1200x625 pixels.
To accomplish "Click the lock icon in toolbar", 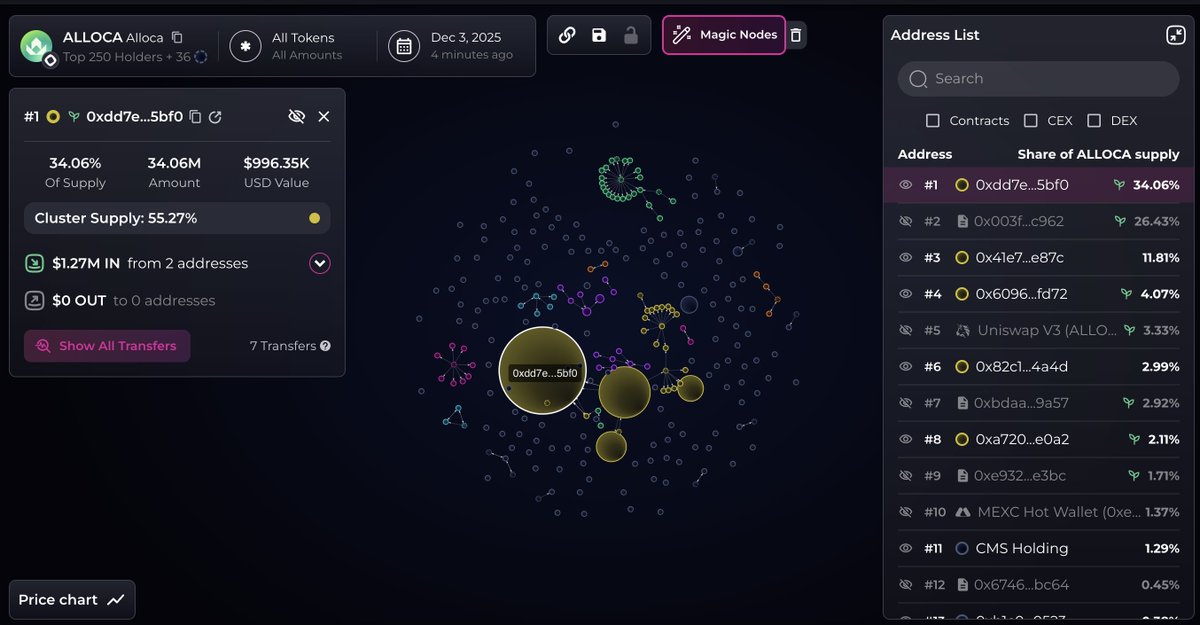I will click(630, 36).
